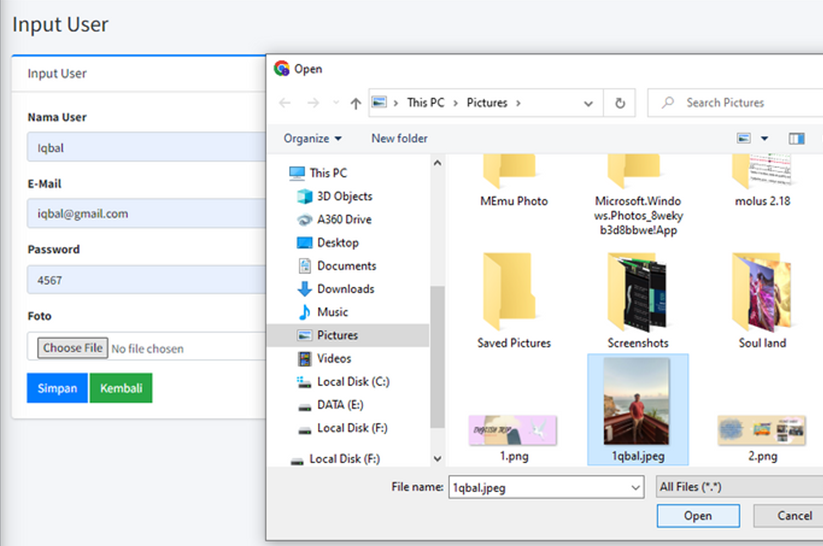Click the Music note icon
This screenshot has height=546, width=823.
pos(304,312)
